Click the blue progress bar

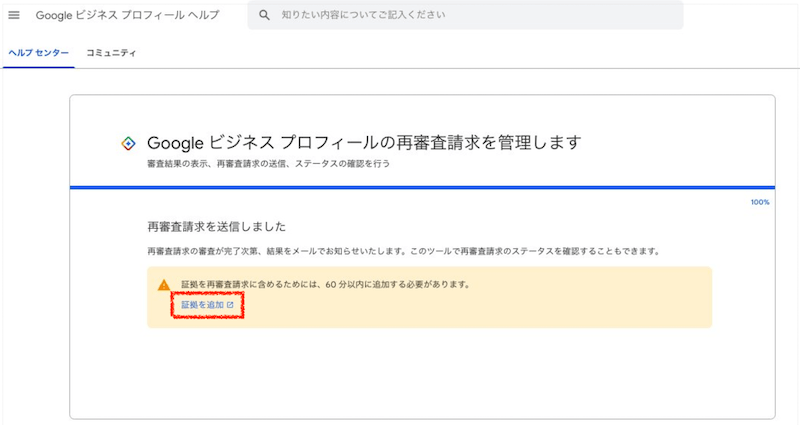tap(422, 188)
